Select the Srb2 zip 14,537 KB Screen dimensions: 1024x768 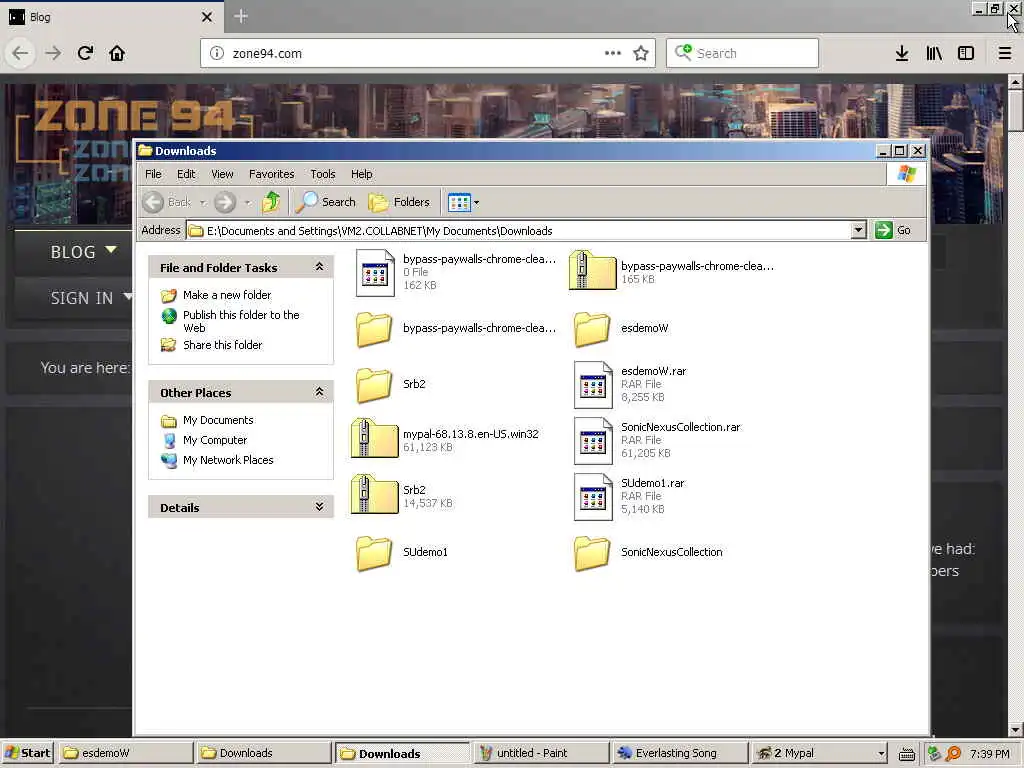(x=402, y=496)
